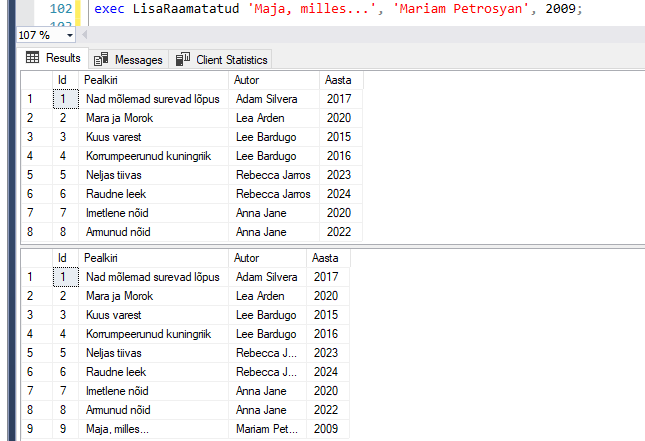Click 'Maja, milles...' cell in second grid
645x441 pixels.
[120, 429]
